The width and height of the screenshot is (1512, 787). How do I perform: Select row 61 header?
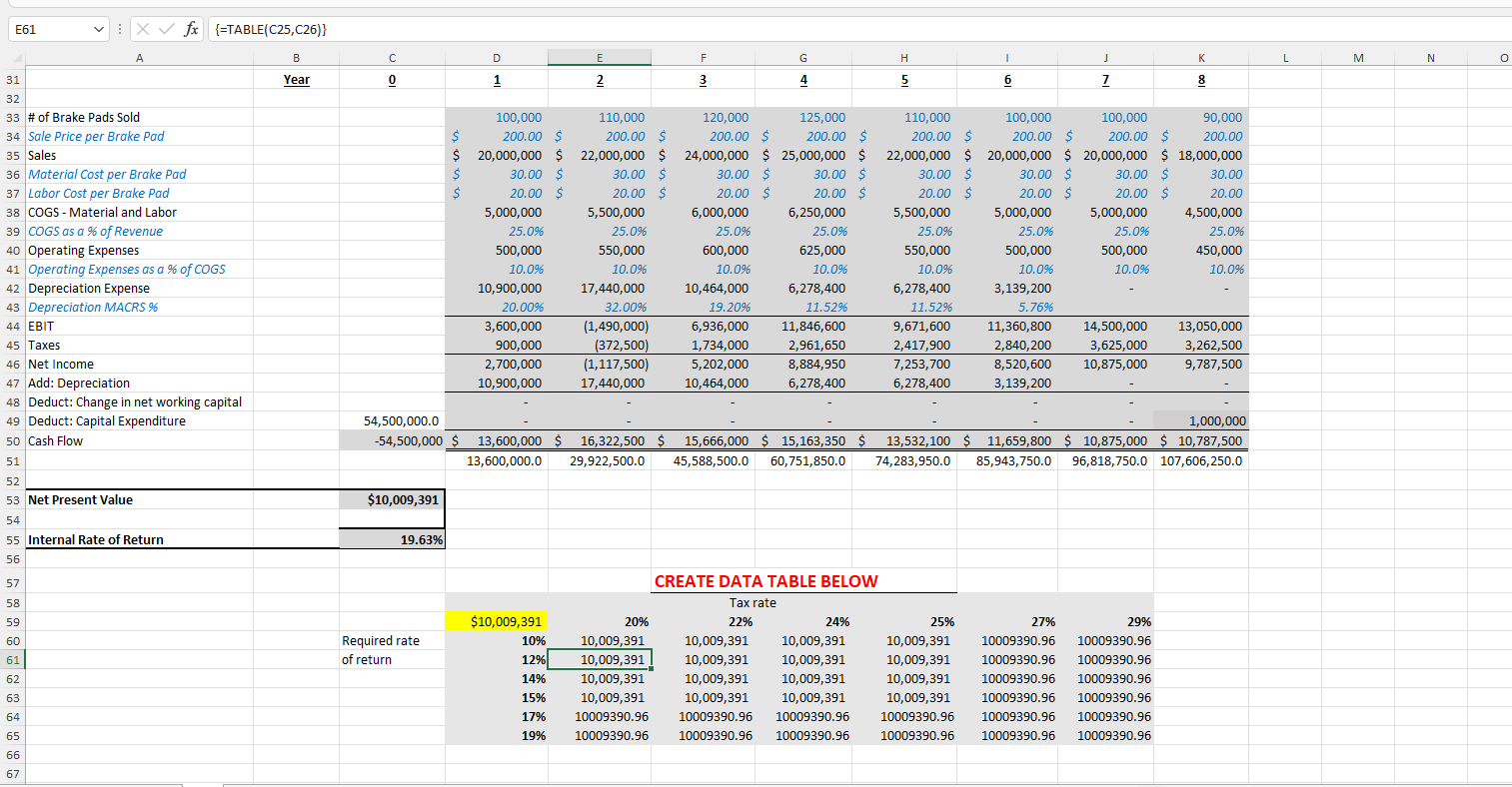13,660
